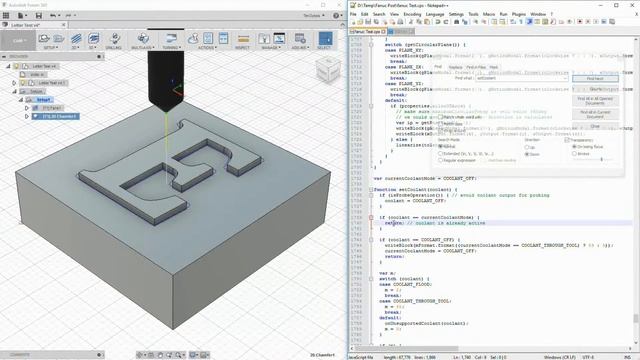
Task: Open the Fusion 360 help question-mark icon
Action: click(336, 16)
